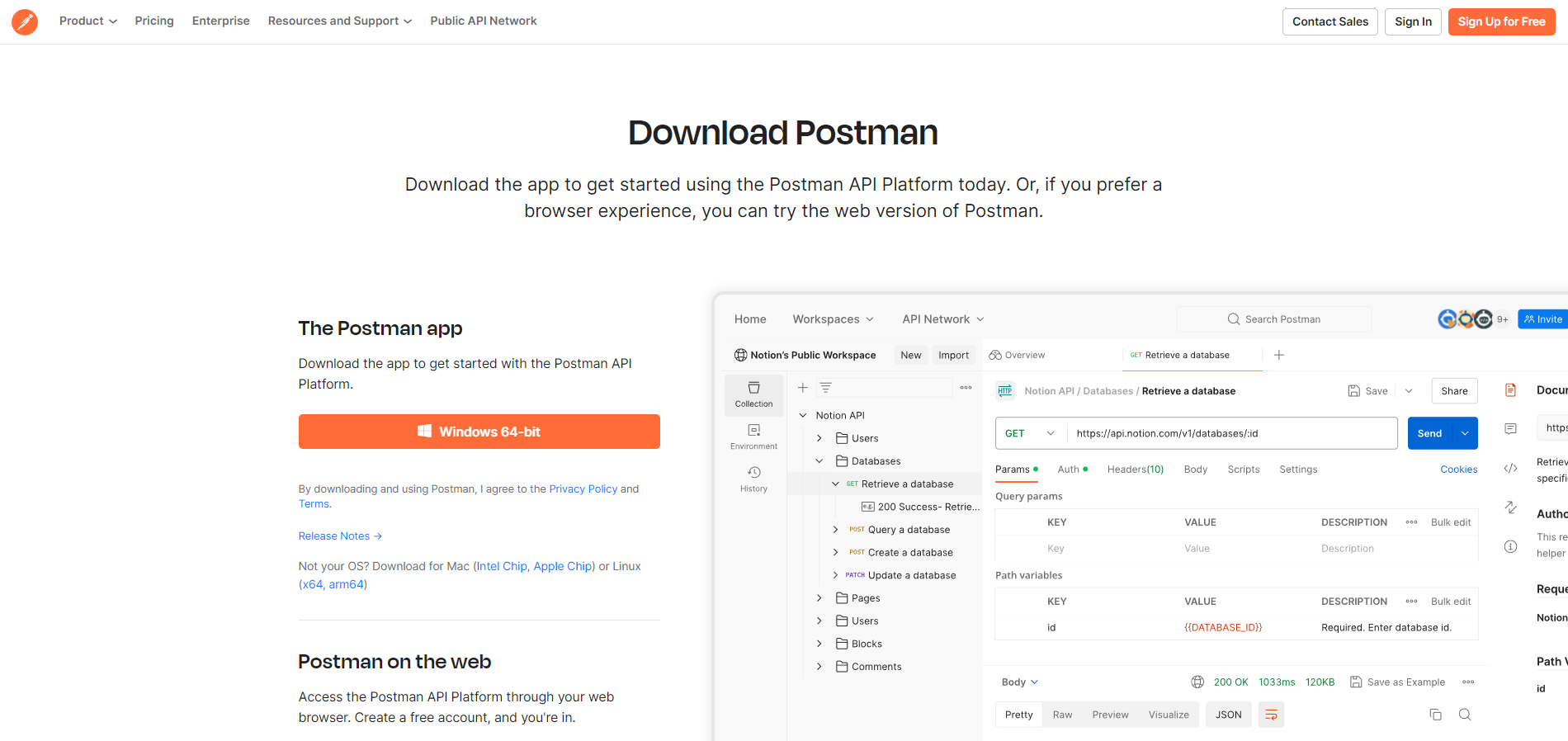Open the code snippet icon

coord(1510,469)
